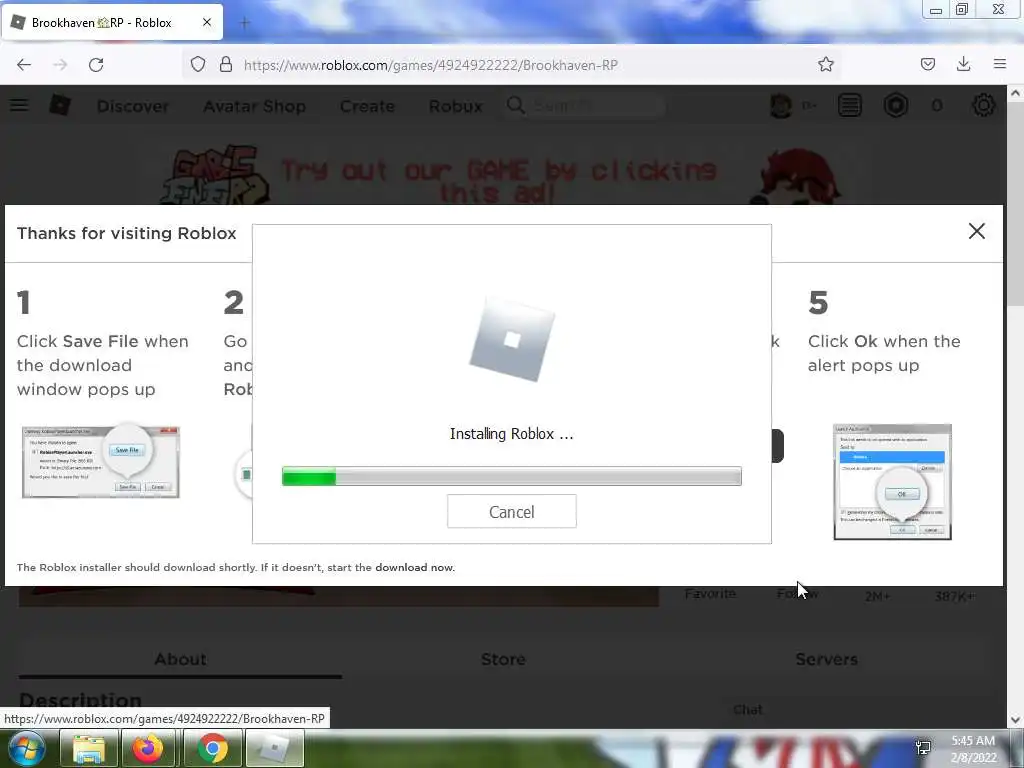Open the Roblox hamburger side menu
This screenshot has height=768, width=1024.
click(x=19, y=105)
